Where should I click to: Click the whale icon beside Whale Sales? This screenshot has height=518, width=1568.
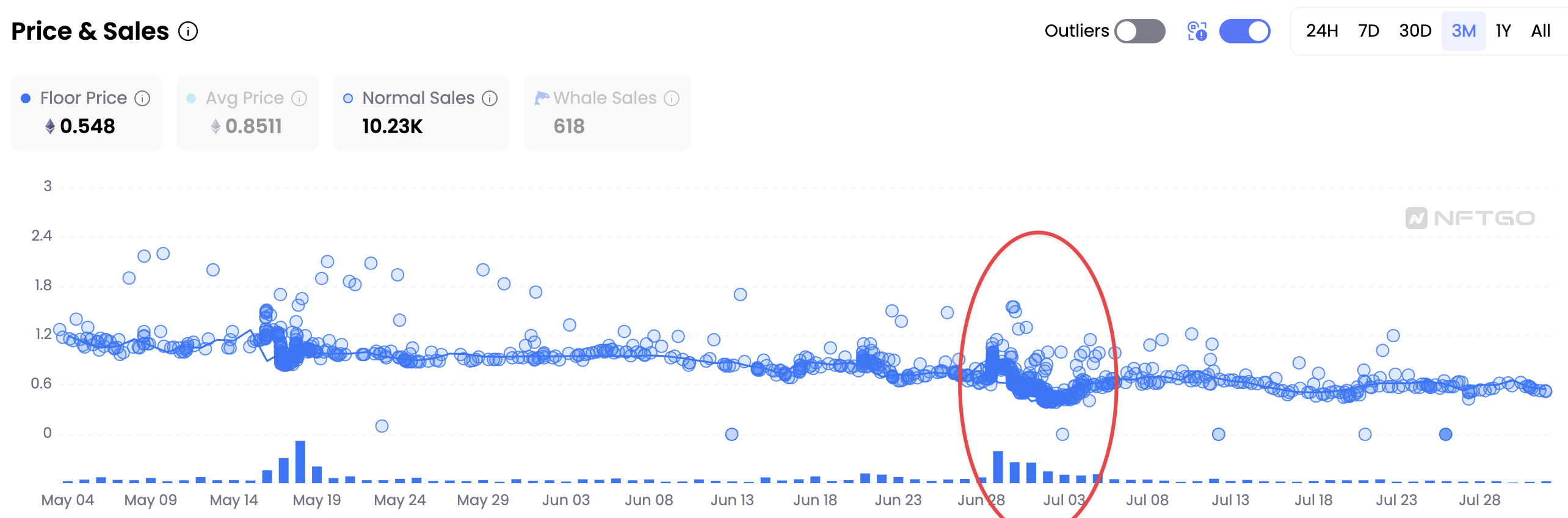(542, 98)
